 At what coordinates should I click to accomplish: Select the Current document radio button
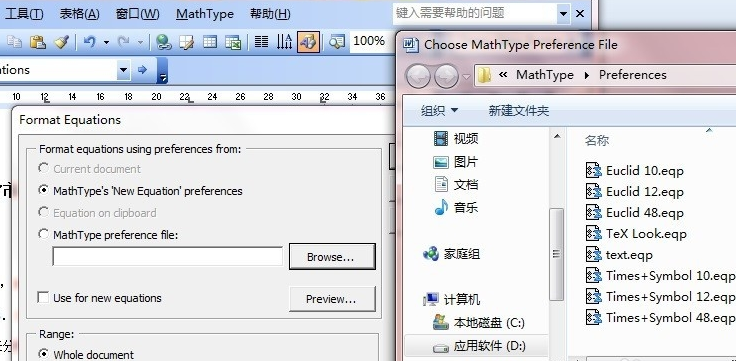[43, 168]
